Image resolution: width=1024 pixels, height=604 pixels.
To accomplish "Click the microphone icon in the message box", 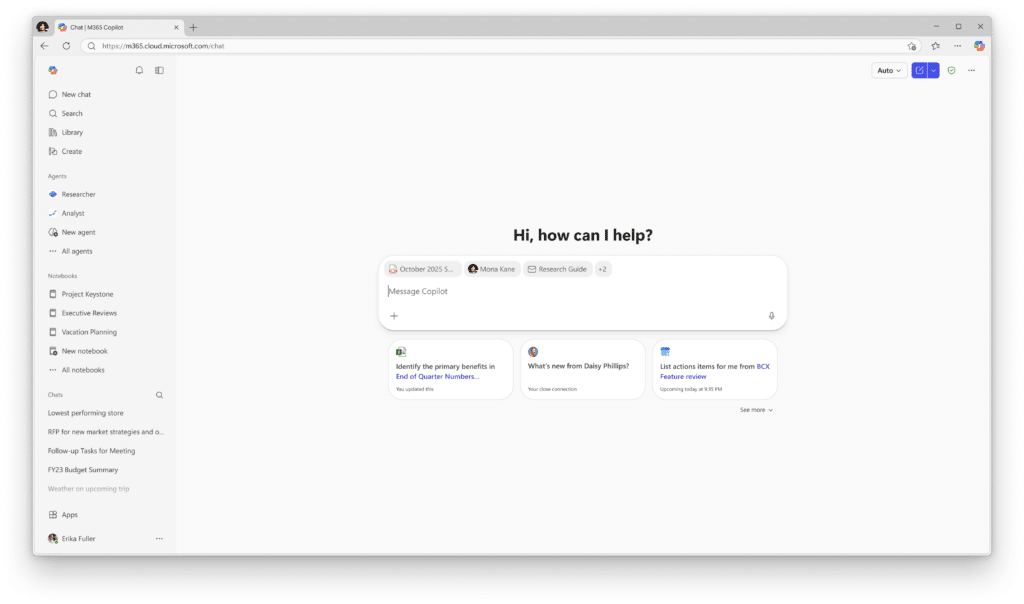I will 771,316.
